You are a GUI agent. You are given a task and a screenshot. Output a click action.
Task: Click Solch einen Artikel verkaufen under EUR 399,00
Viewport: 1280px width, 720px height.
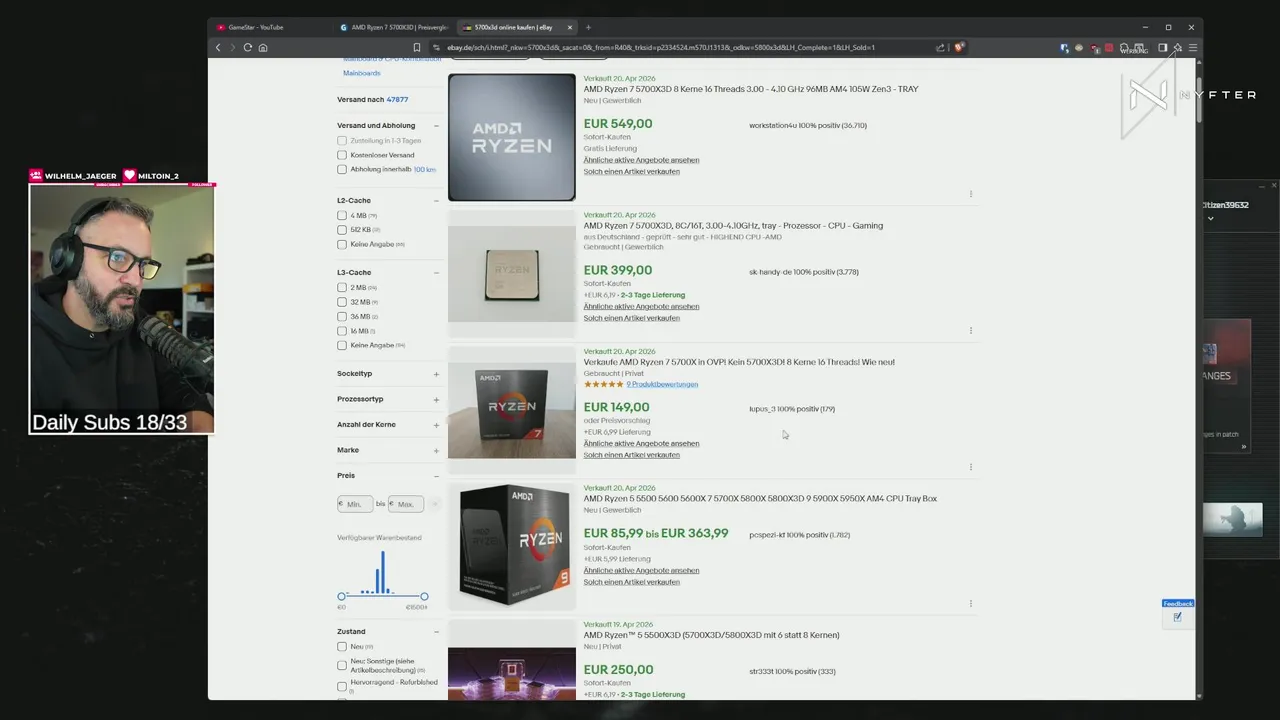(x=631, y=318)
